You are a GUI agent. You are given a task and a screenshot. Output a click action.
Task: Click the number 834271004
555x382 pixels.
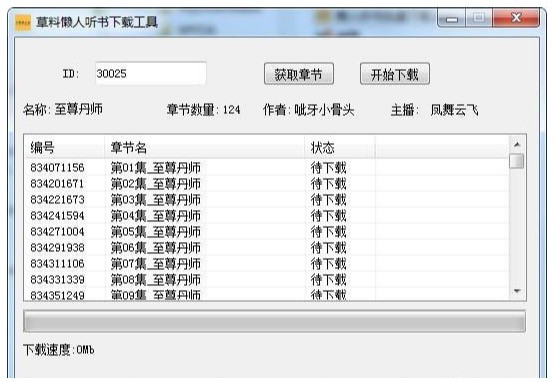click(57, 232)
